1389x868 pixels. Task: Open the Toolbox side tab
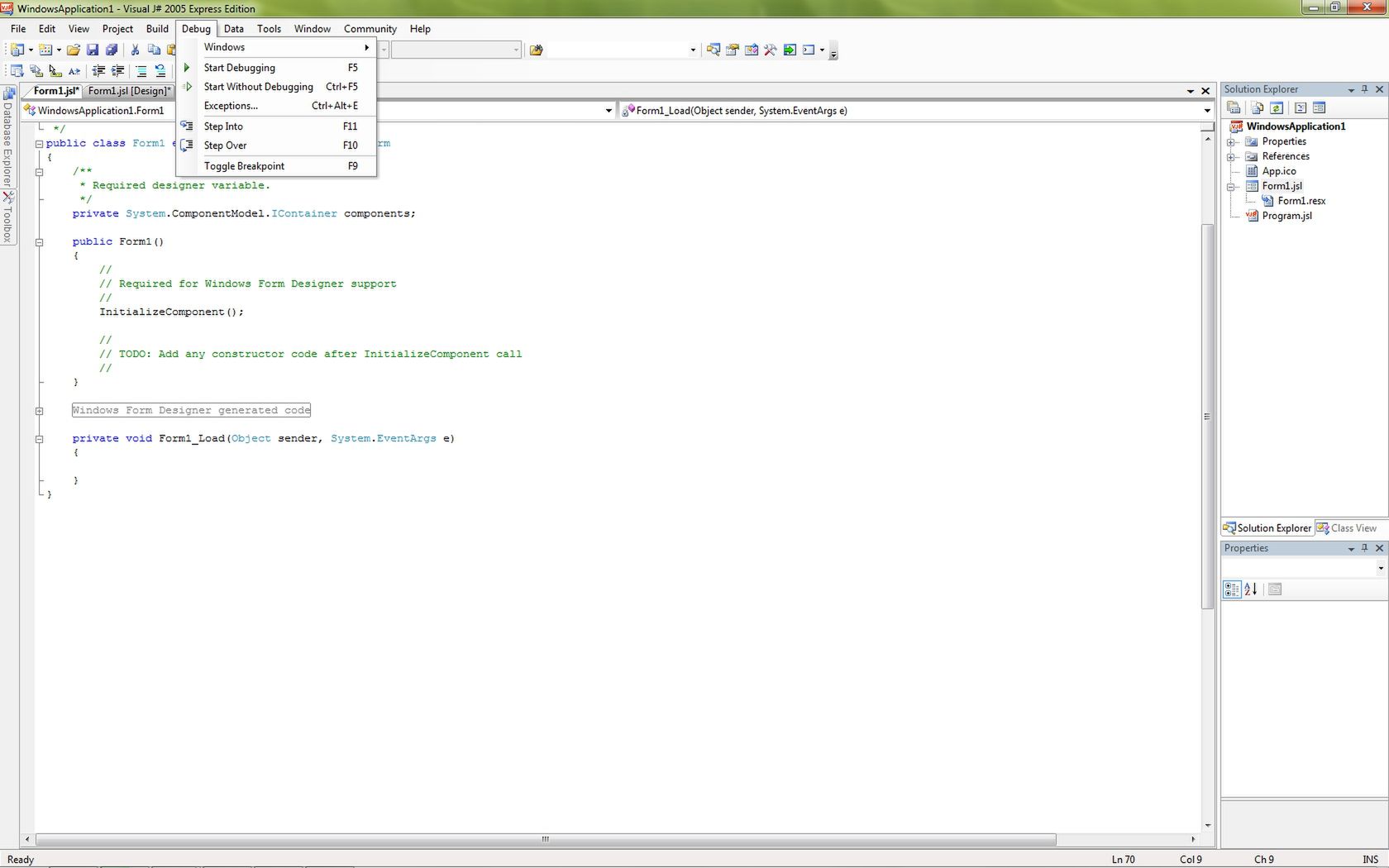click(x=8, y=217)
